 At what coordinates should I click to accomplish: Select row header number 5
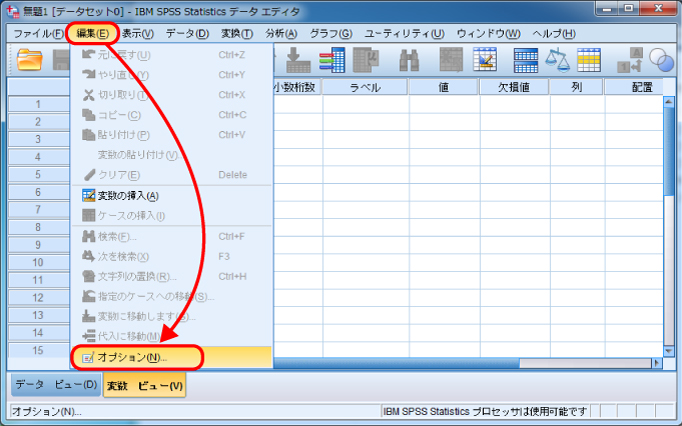(37, 174)
